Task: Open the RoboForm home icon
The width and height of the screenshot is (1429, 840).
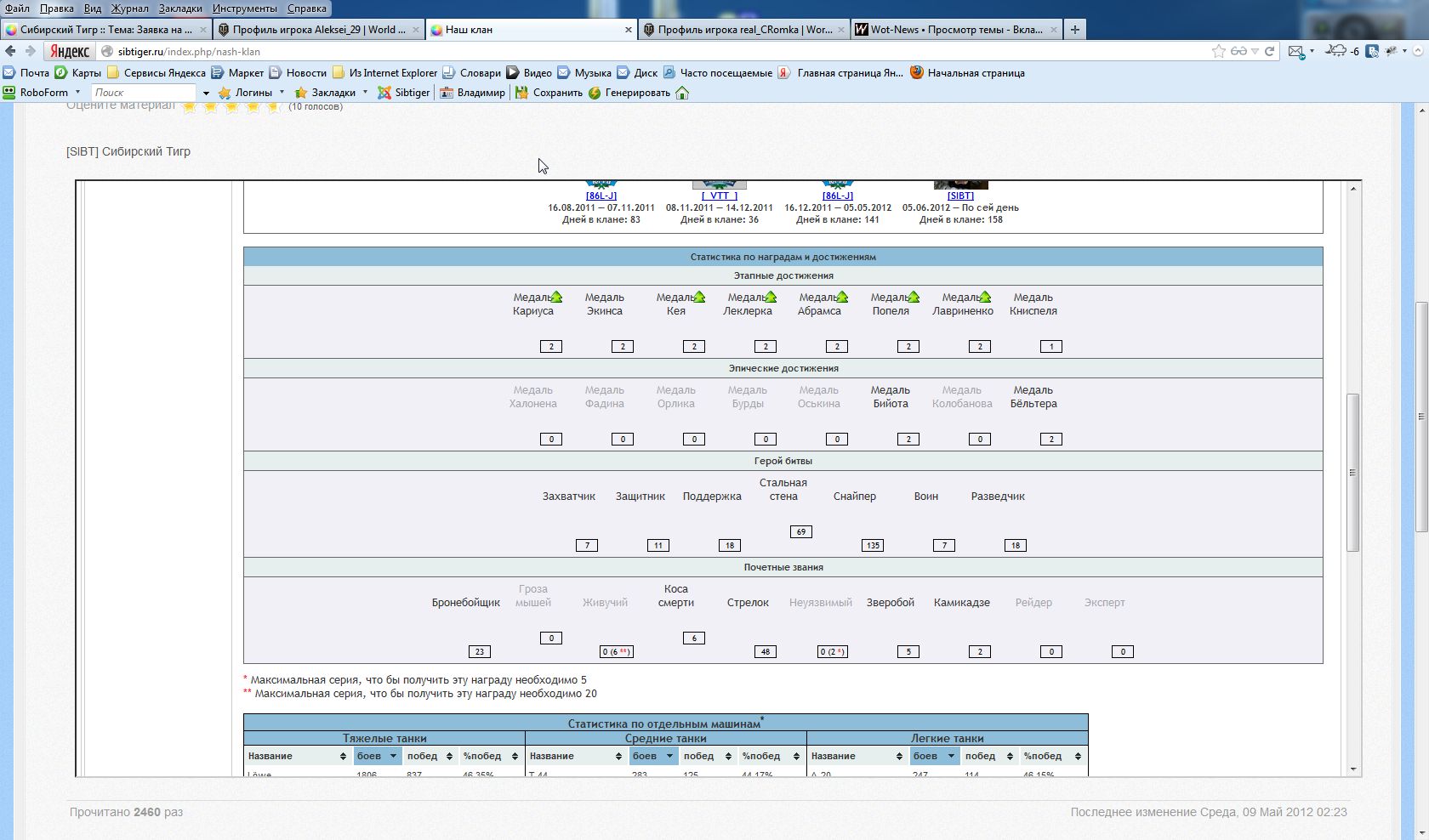Action: pyautogui.click(x=682, y=93)
